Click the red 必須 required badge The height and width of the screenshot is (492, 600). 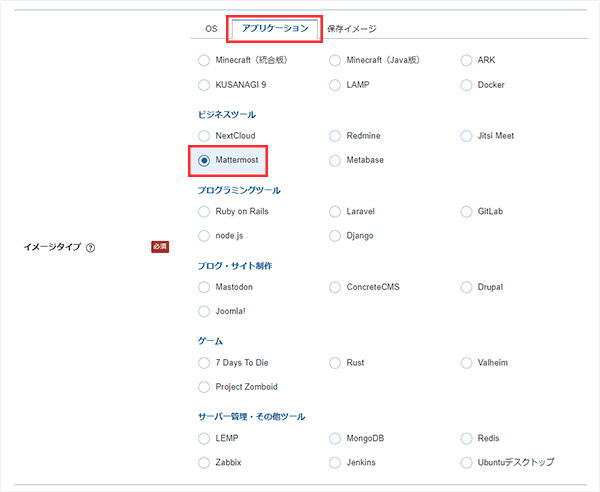click(160, 247)
